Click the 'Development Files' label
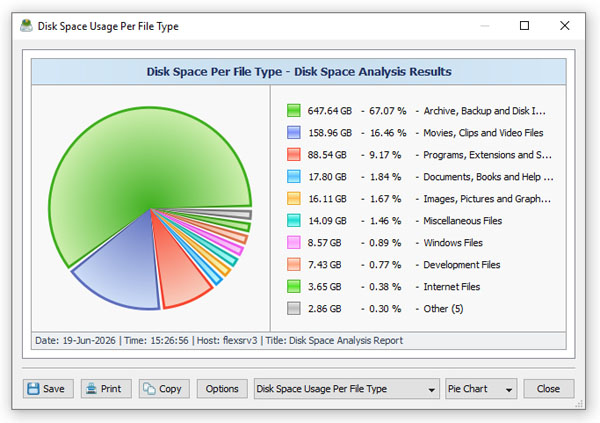Viewport: 600px width, 423px height. click(461, 265)
